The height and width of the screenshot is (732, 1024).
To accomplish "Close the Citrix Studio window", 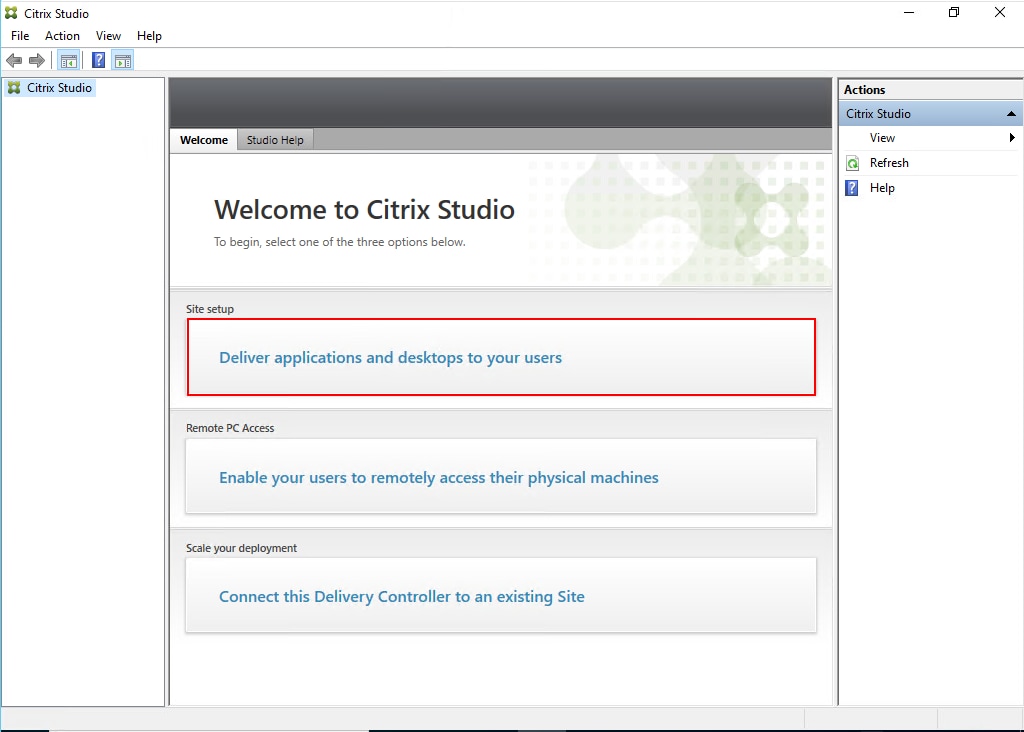I will (x=1000, y=12).
